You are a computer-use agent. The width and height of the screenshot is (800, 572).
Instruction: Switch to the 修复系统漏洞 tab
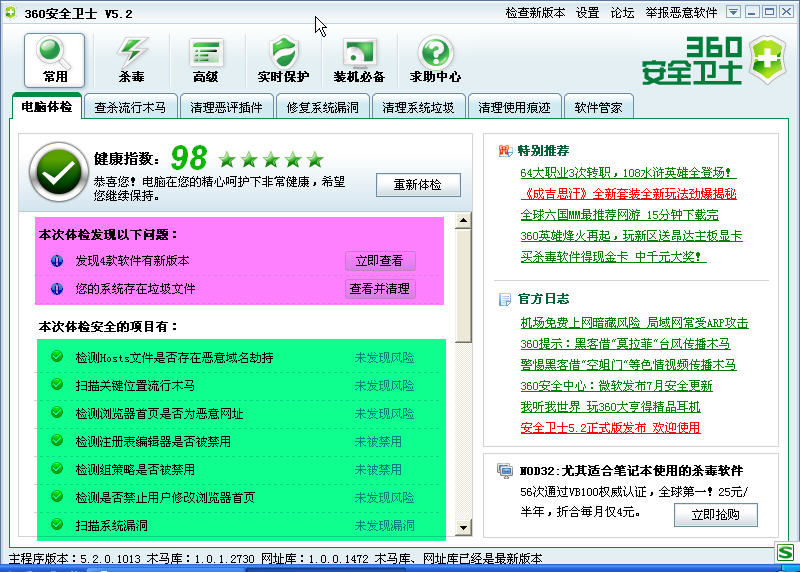point(322,107)
